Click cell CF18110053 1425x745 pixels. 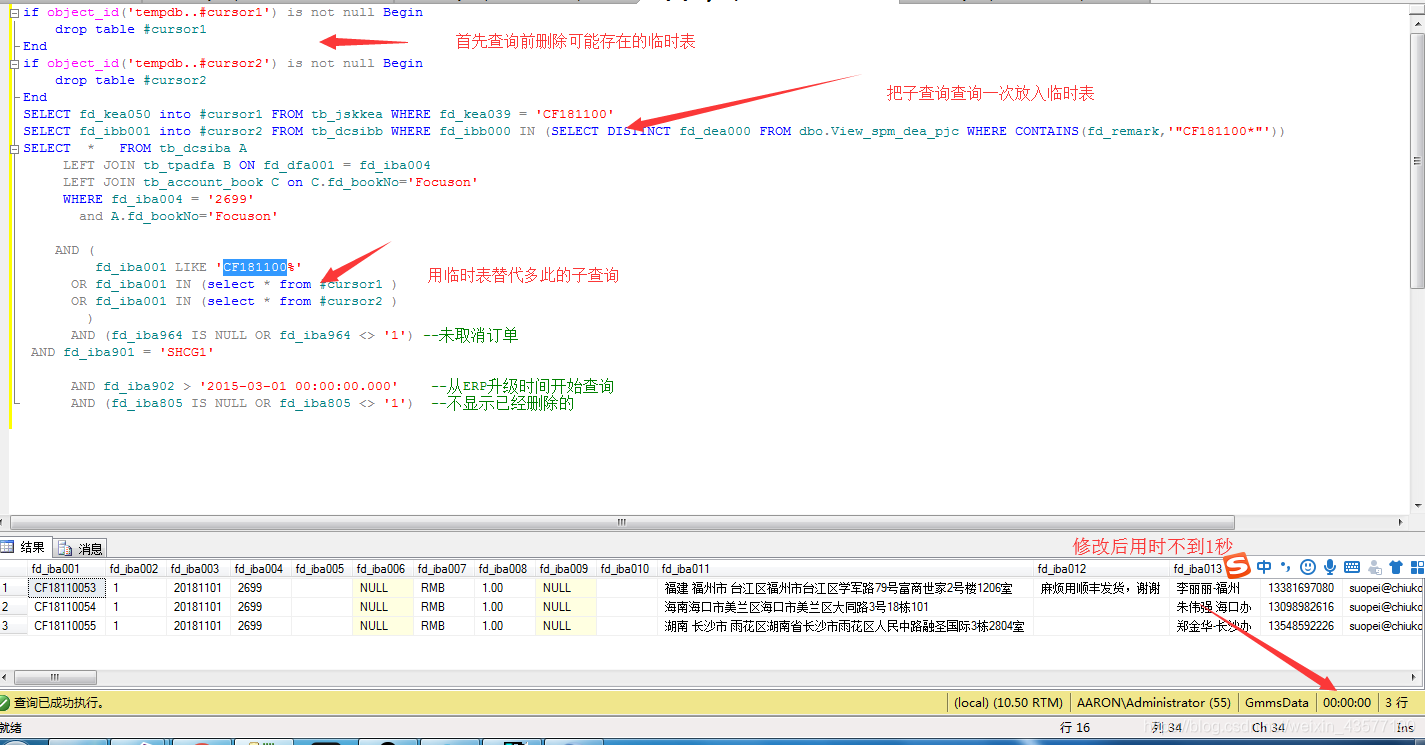[66, 588]
